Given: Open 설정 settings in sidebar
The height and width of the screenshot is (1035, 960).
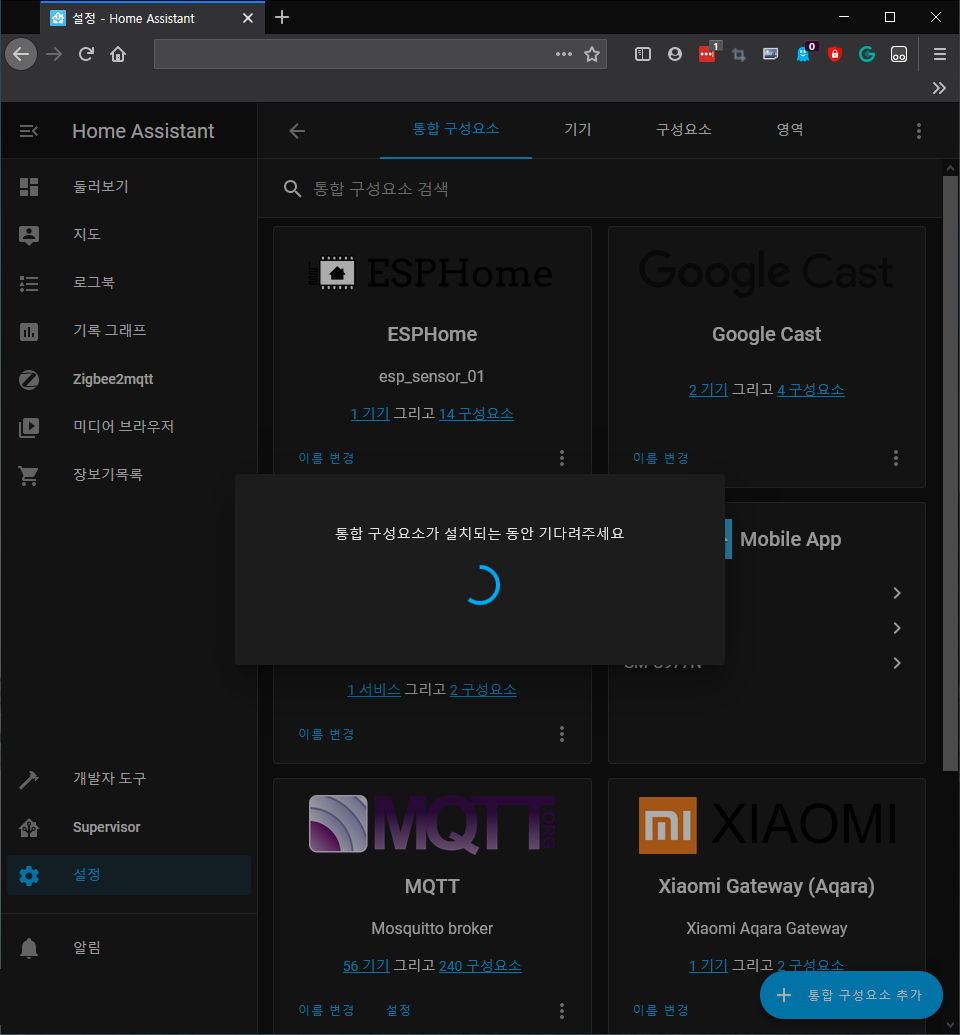Looking at the screenshot, I should coord(129,875).
